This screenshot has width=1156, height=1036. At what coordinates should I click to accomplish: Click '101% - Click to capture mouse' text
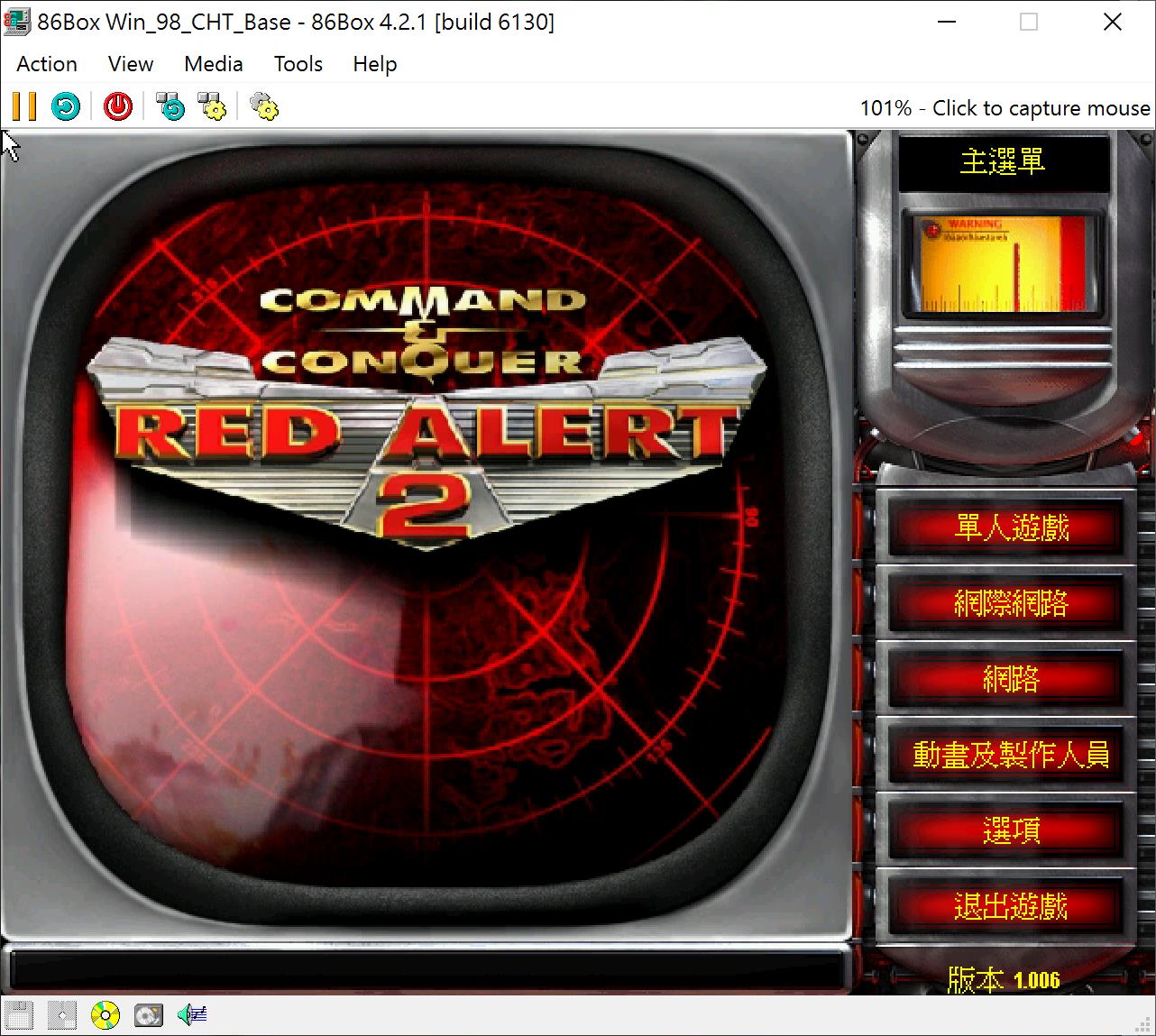(x=1005, y=108)
